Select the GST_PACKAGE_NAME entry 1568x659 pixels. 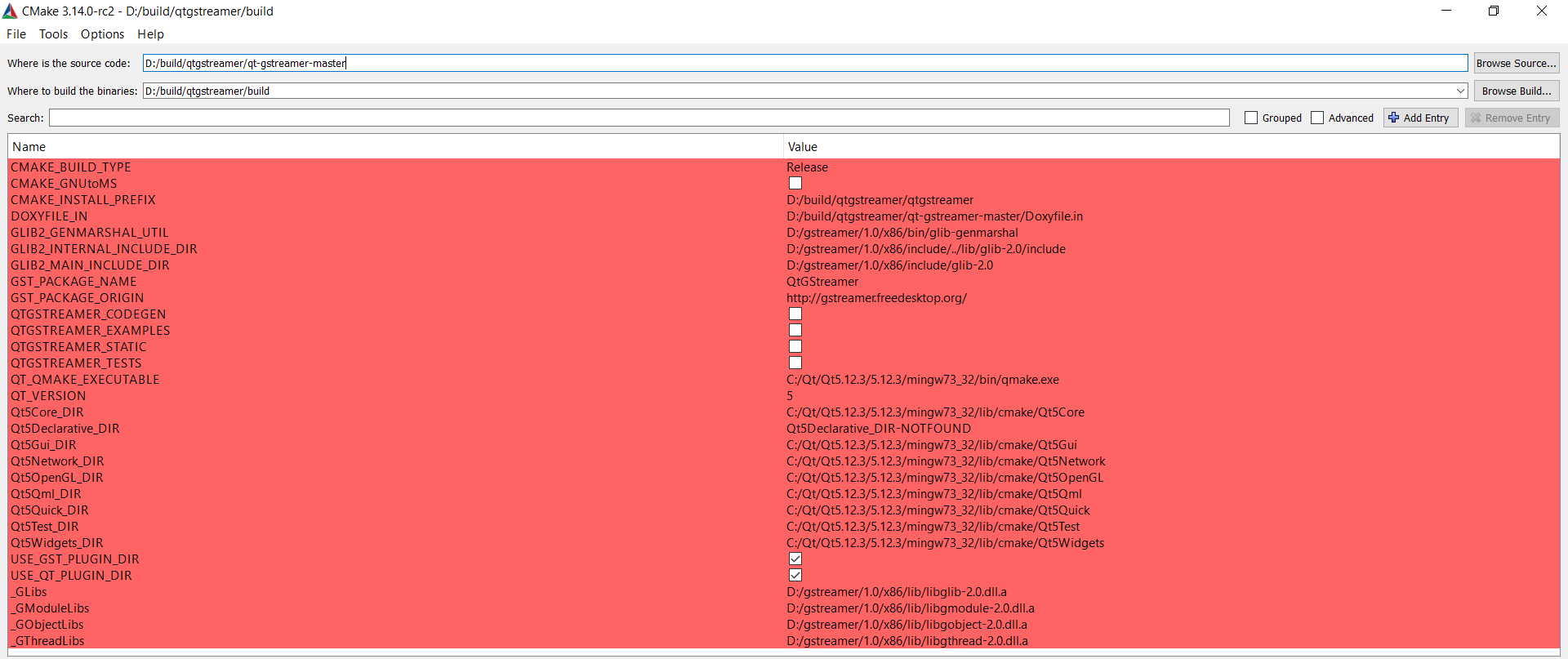tap(73, 281)
